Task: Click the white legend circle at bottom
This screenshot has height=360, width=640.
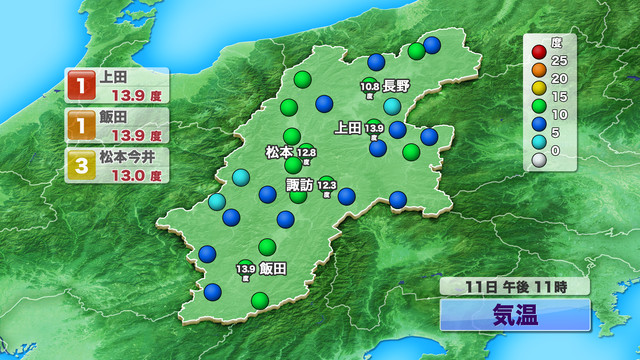Action: point(539,160)
